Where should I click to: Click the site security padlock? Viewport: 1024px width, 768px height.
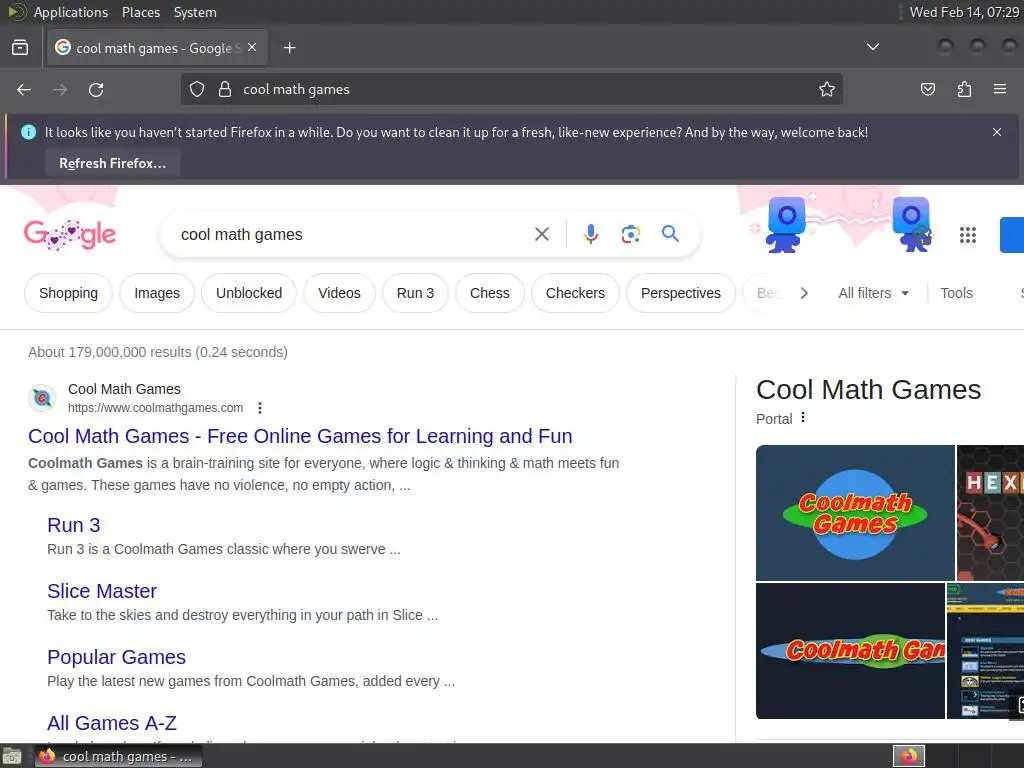[225, 89]
